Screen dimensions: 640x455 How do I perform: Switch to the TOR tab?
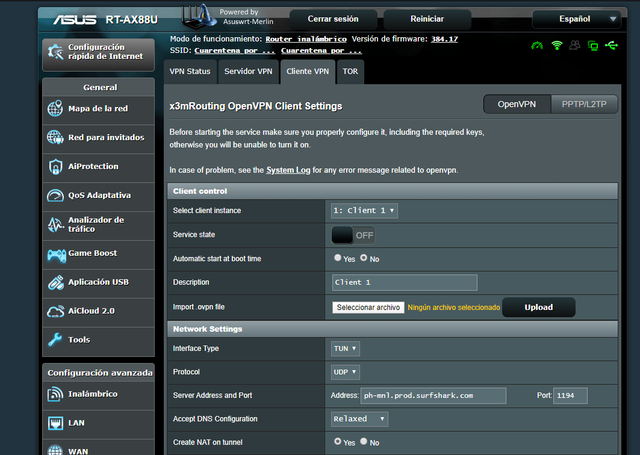(351, 72)
